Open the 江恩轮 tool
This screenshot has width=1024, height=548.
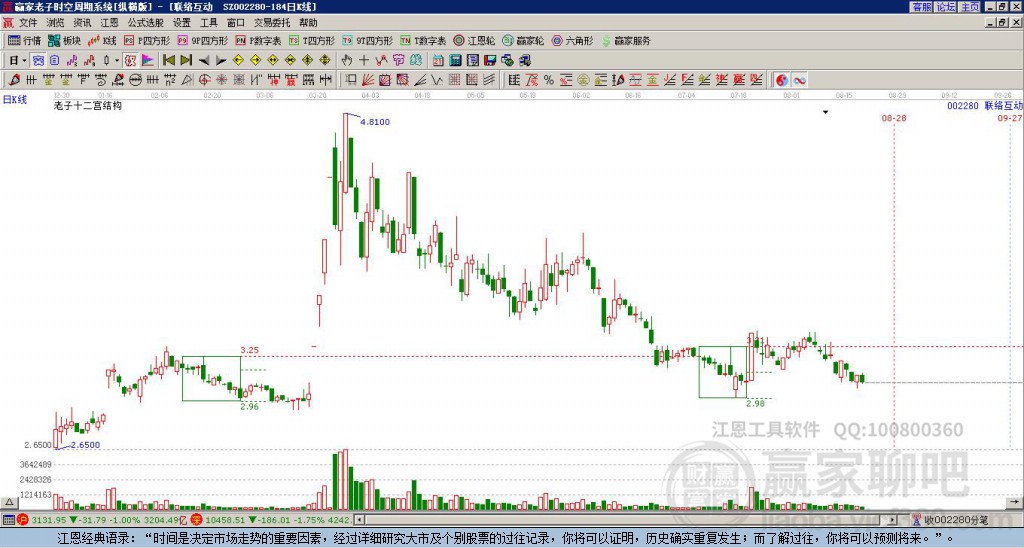coord(474,40)
